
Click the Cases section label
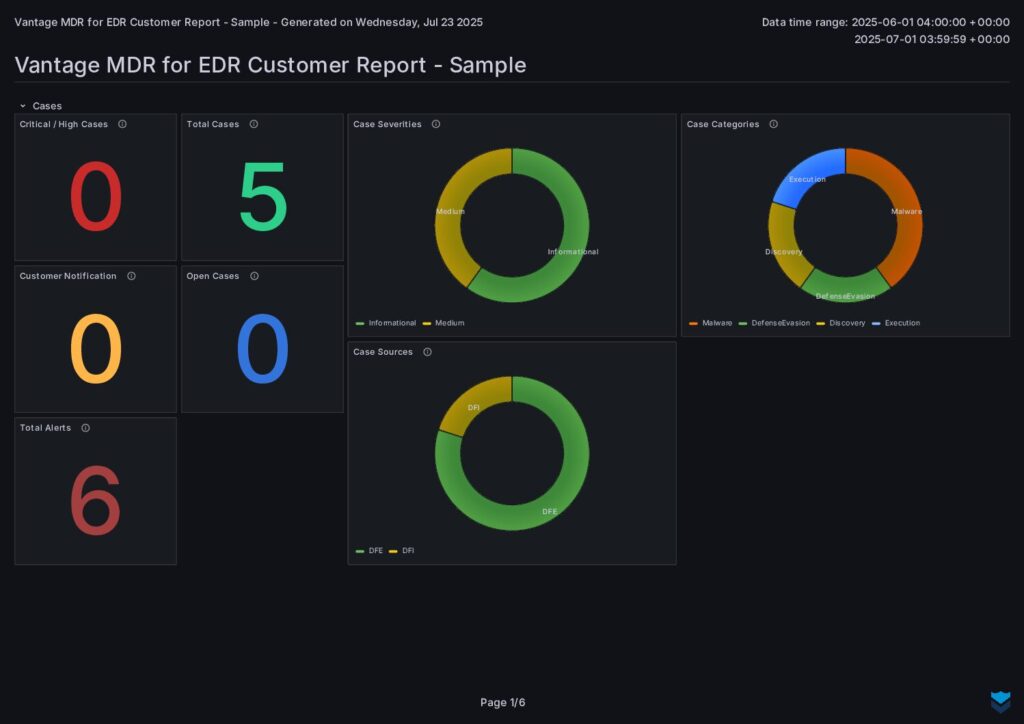[47, 106]
